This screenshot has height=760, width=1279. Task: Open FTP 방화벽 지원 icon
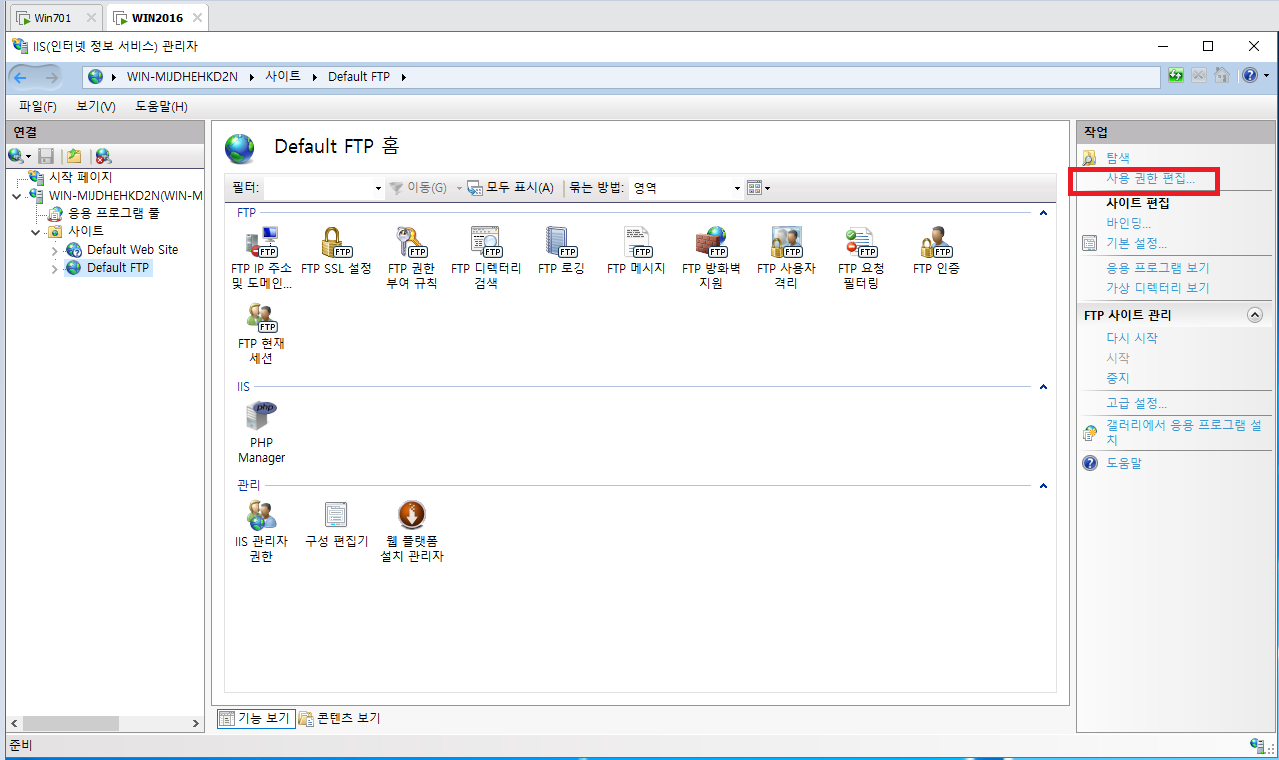tap(711, 257)
